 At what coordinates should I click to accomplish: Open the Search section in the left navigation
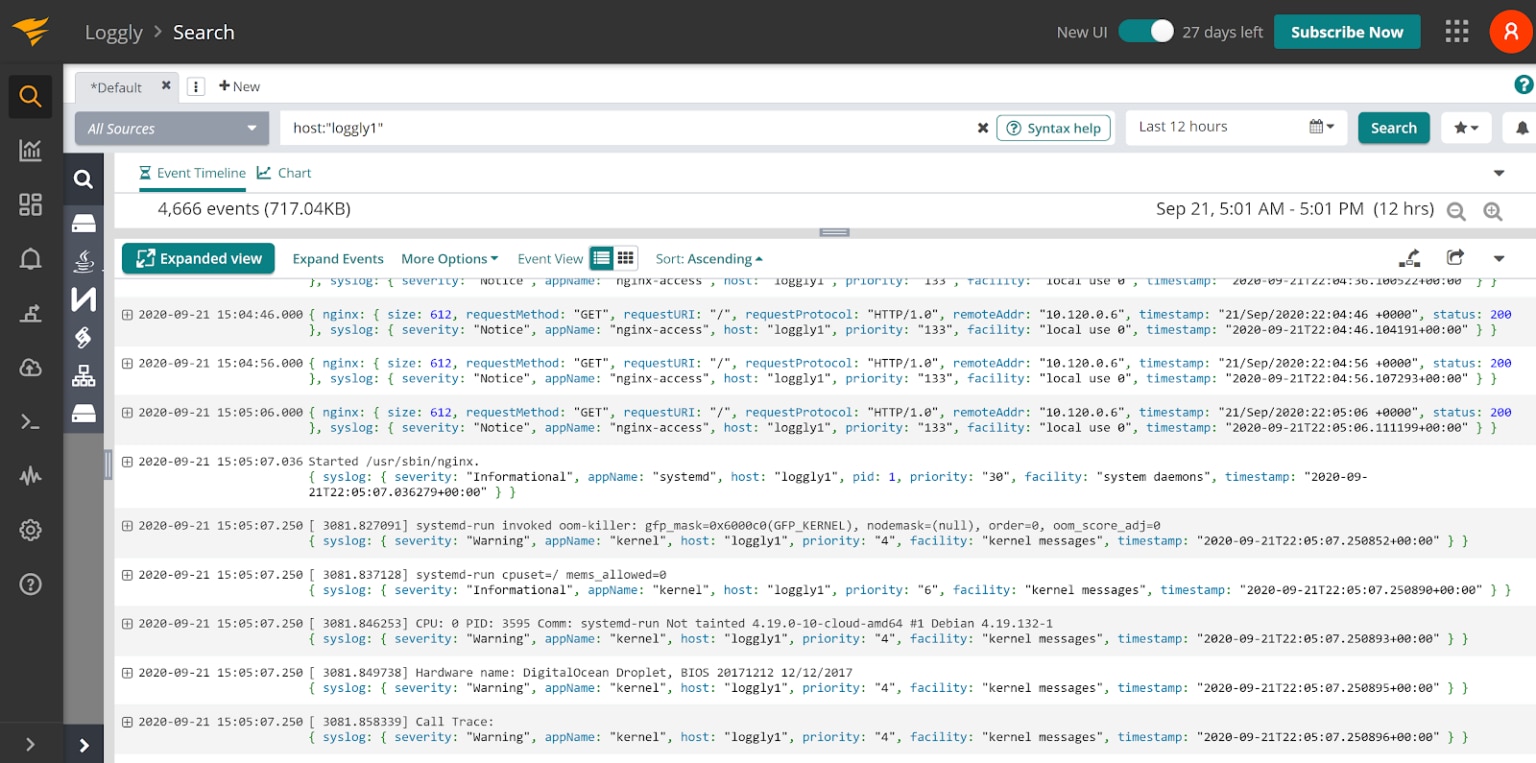pyautogui.click(x=30, y=96)
